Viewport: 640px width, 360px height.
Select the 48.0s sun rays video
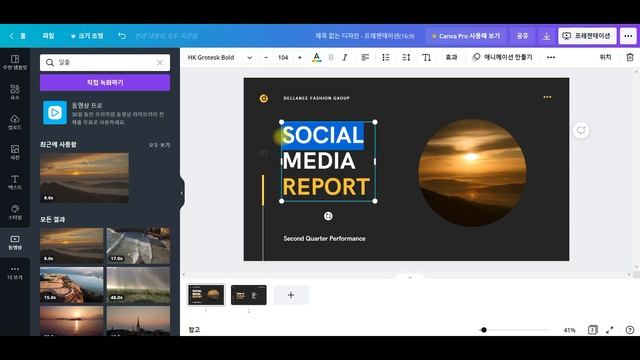(x=138, y=285)
